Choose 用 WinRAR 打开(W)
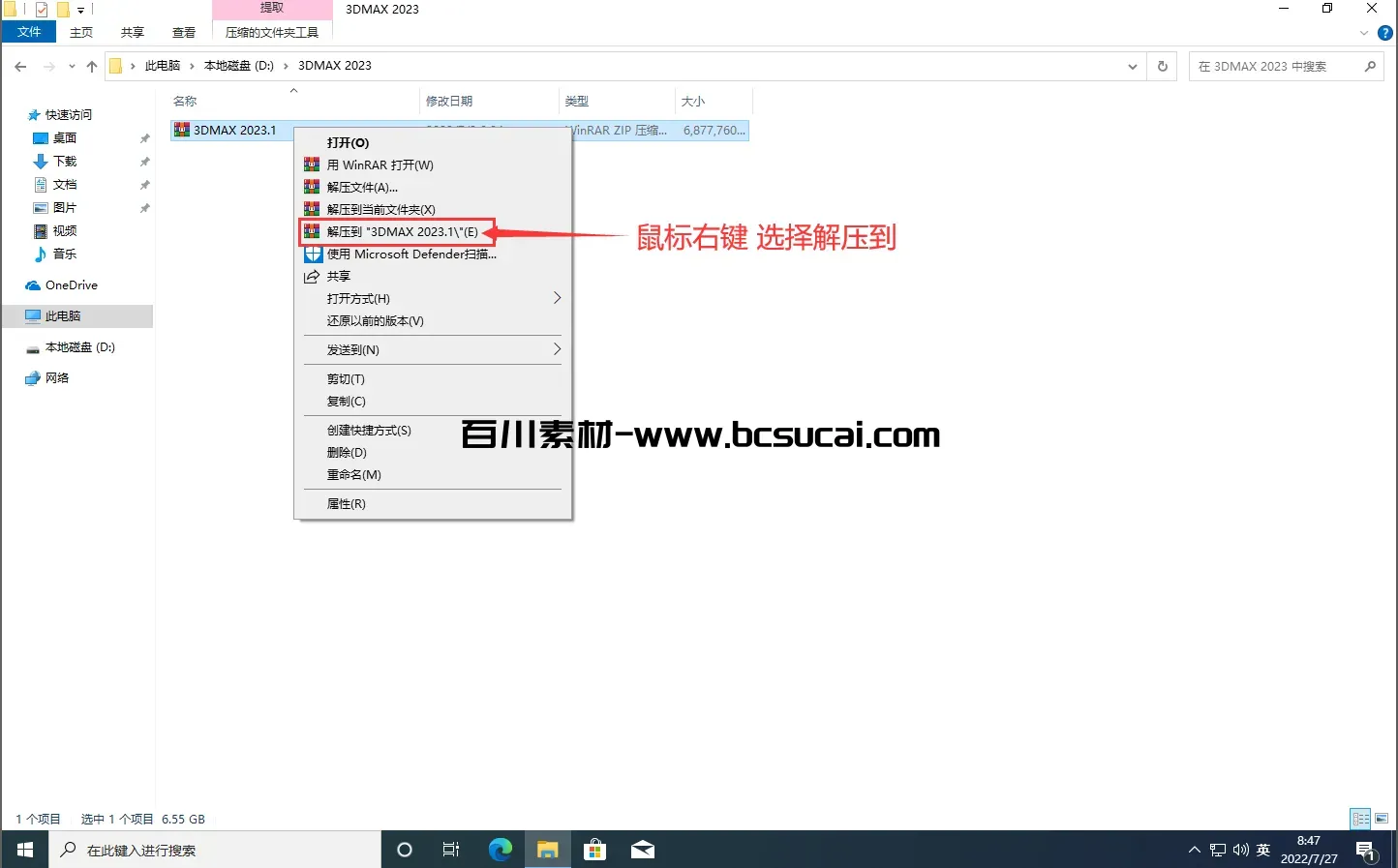This screenshot has height=868, width=1398. (x=433, y=165)
